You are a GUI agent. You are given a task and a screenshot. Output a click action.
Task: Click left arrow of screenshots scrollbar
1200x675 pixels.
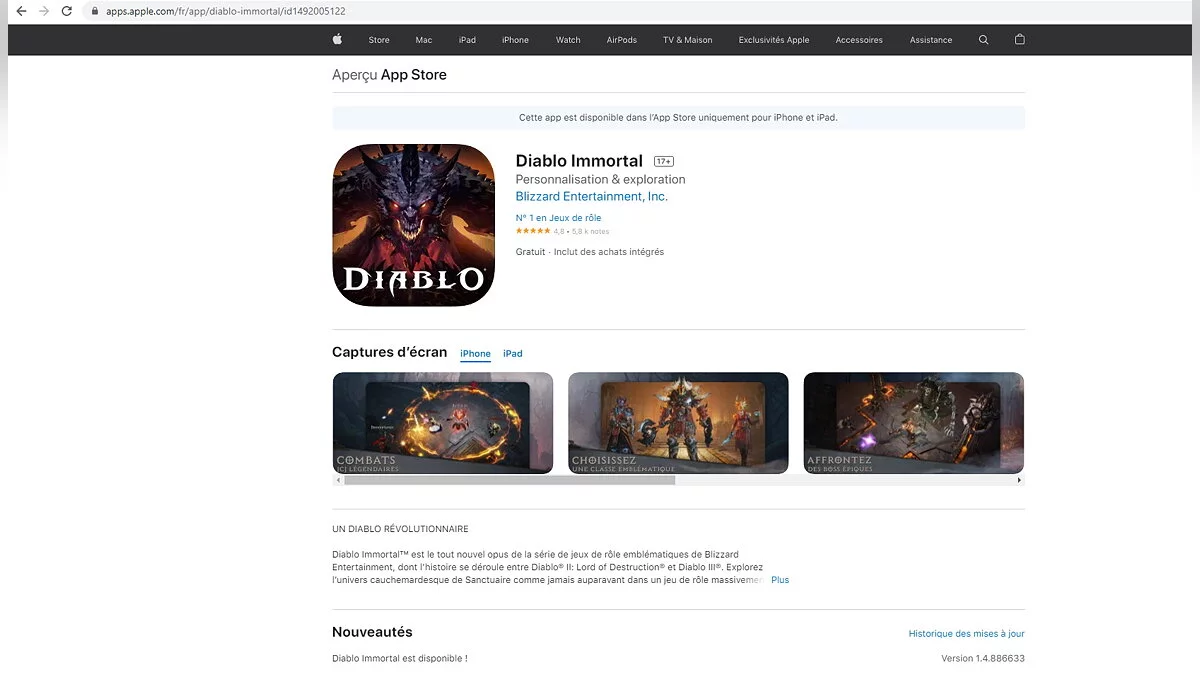coord(338,481)
